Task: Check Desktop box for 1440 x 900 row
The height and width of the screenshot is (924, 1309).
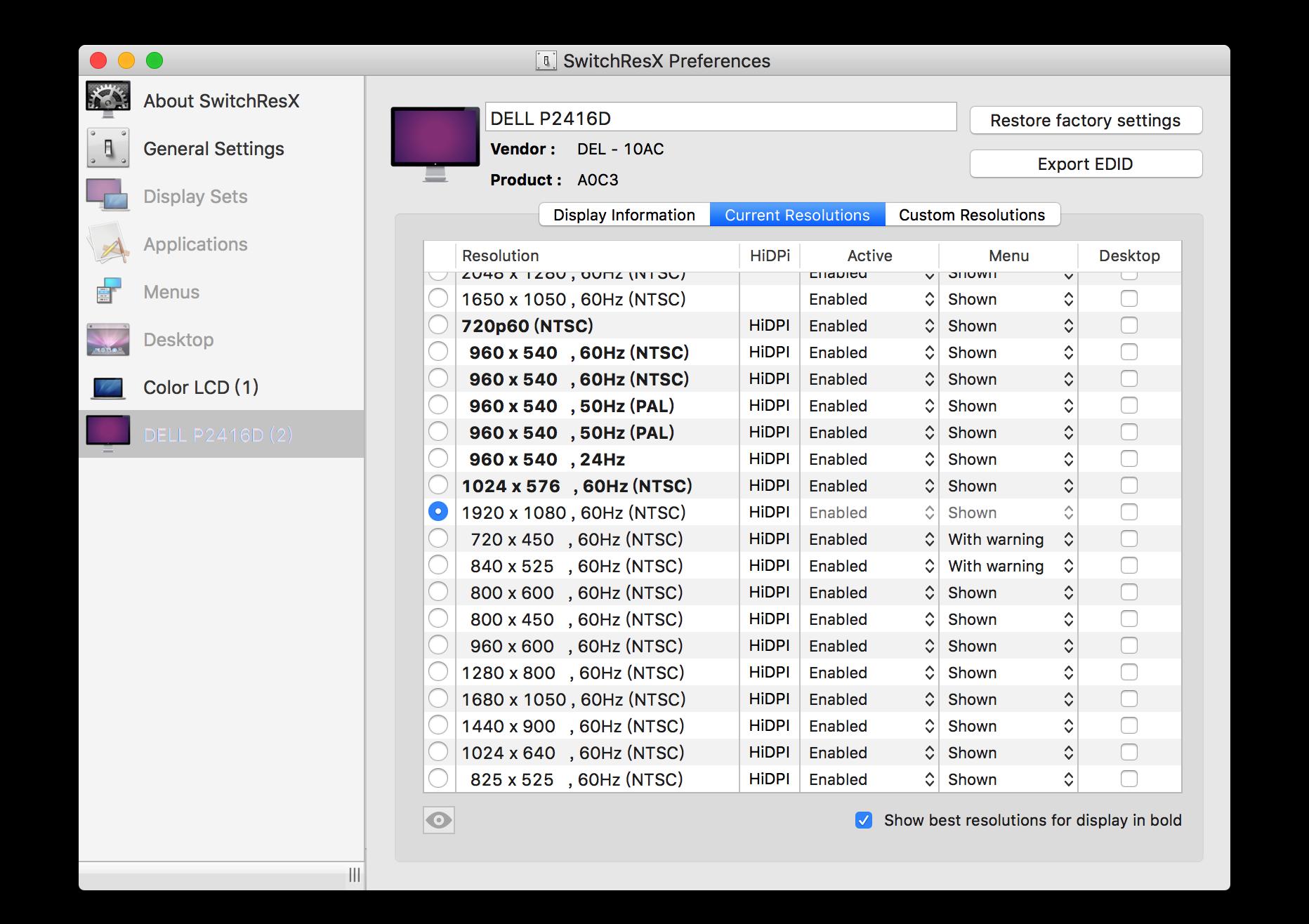Action: (x=1129, y=725)
